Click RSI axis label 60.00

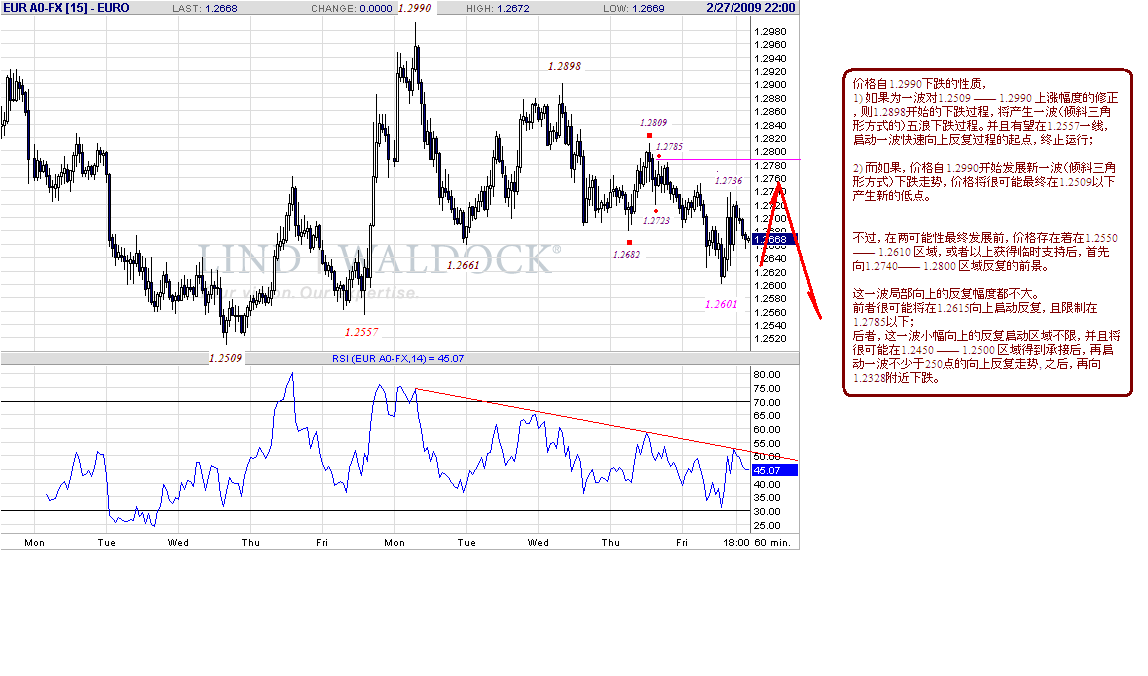click(767, 430)
